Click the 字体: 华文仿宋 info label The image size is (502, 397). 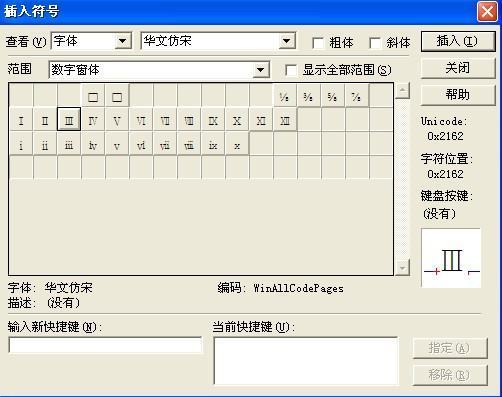(50, 287)
